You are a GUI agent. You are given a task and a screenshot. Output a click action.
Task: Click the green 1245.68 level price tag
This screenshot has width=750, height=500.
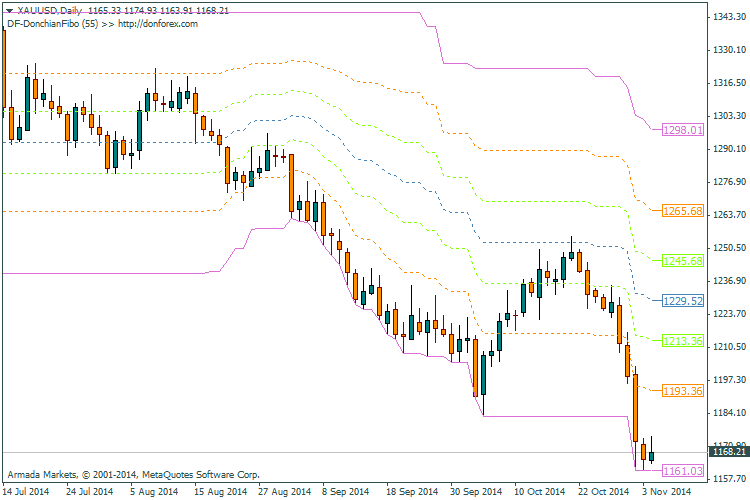[684, 260]
